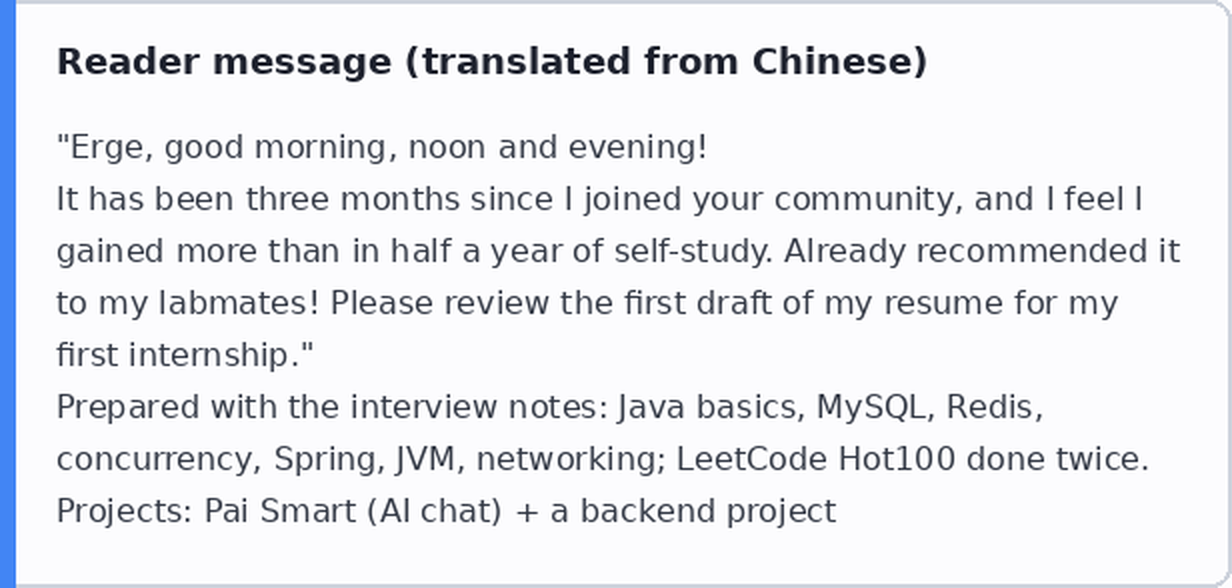Click the phrase "Prepared with the interview notes"
1232x588 pixels.
pos(331,408)
